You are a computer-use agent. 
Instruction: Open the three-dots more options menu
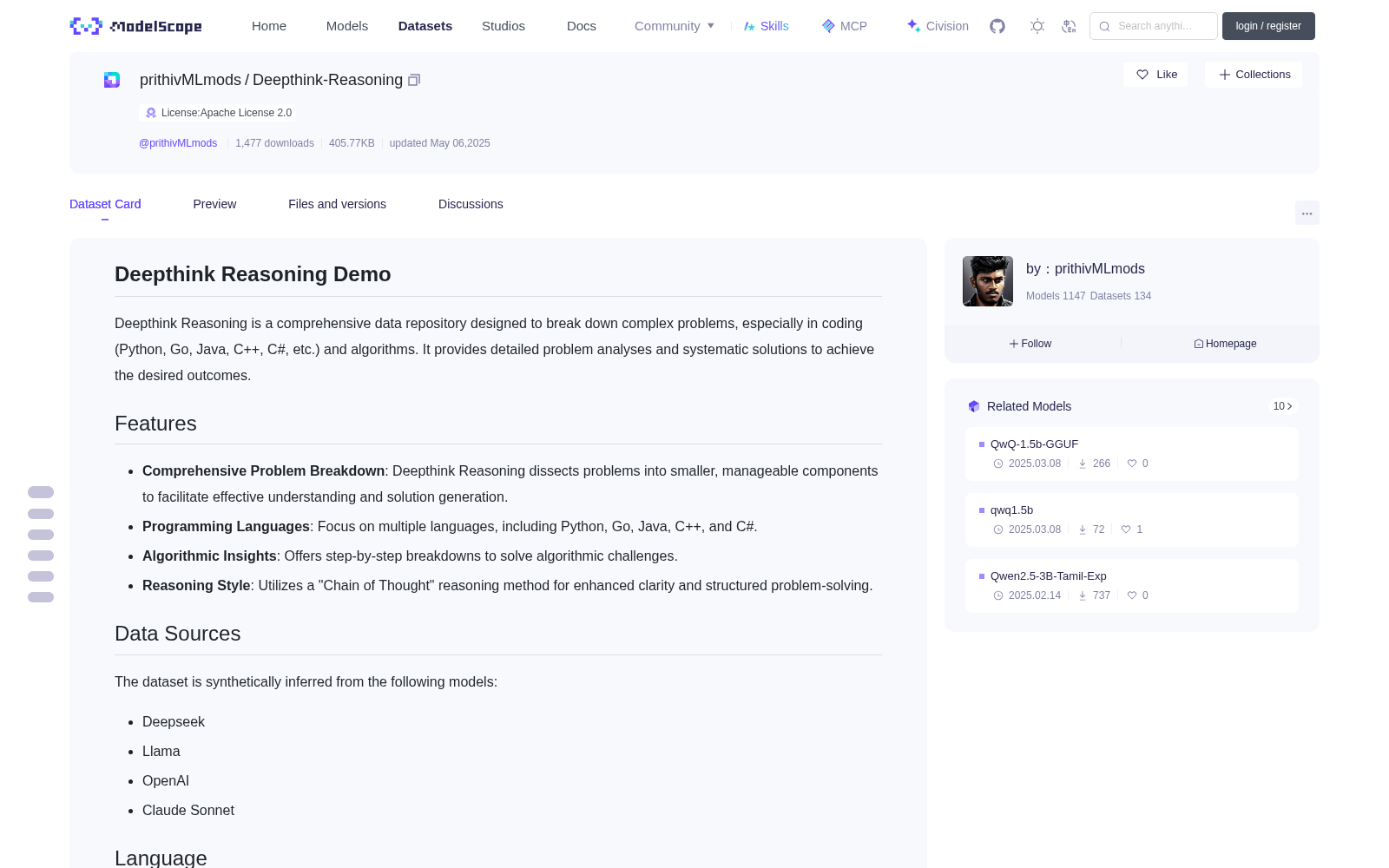click(1307, 213)
